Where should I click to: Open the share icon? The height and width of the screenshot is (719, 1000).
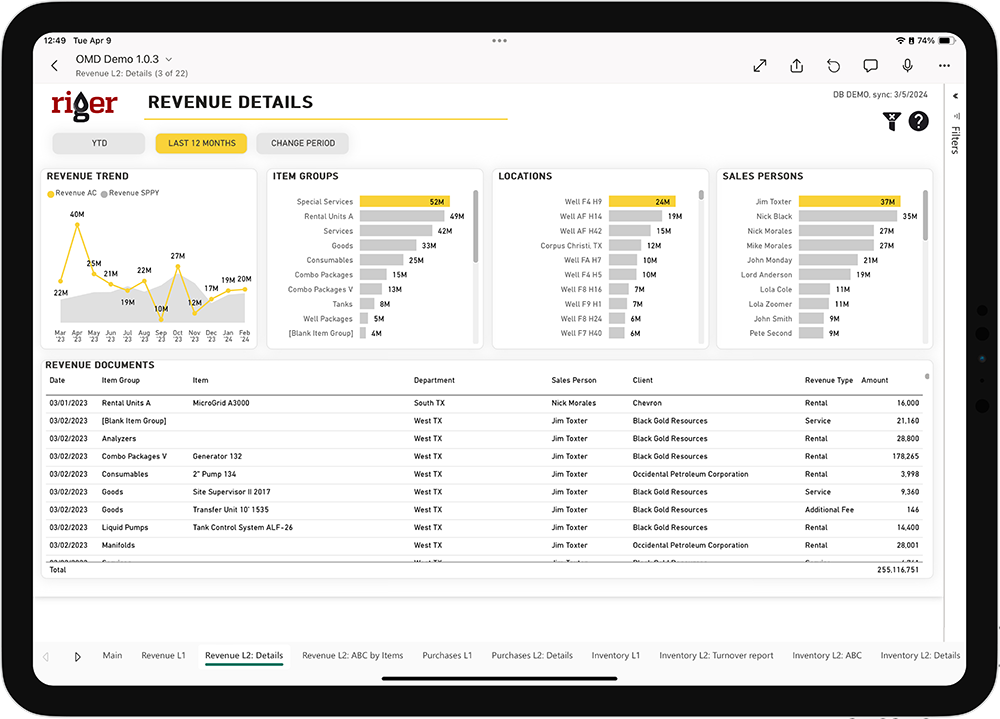[x=797, y=66]
